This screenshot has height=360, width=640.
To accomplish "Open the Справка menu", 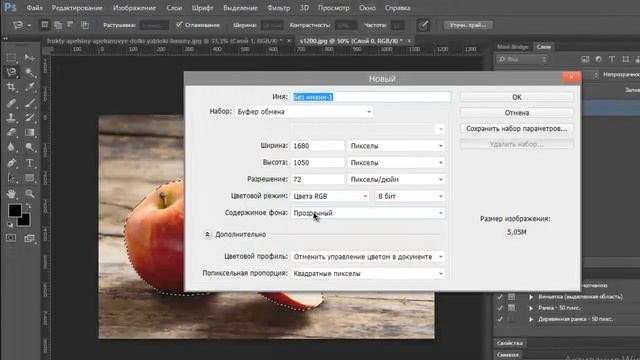I will [x=398, y=8].
